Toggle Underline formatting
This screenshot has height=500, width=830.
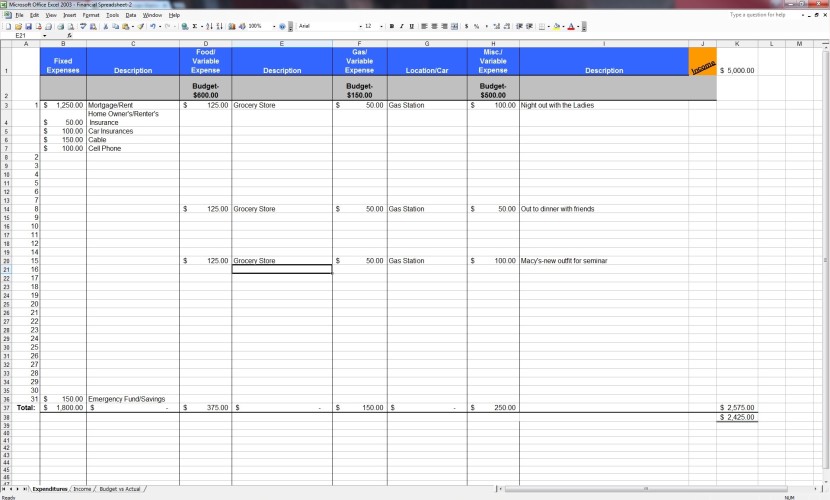411,26
